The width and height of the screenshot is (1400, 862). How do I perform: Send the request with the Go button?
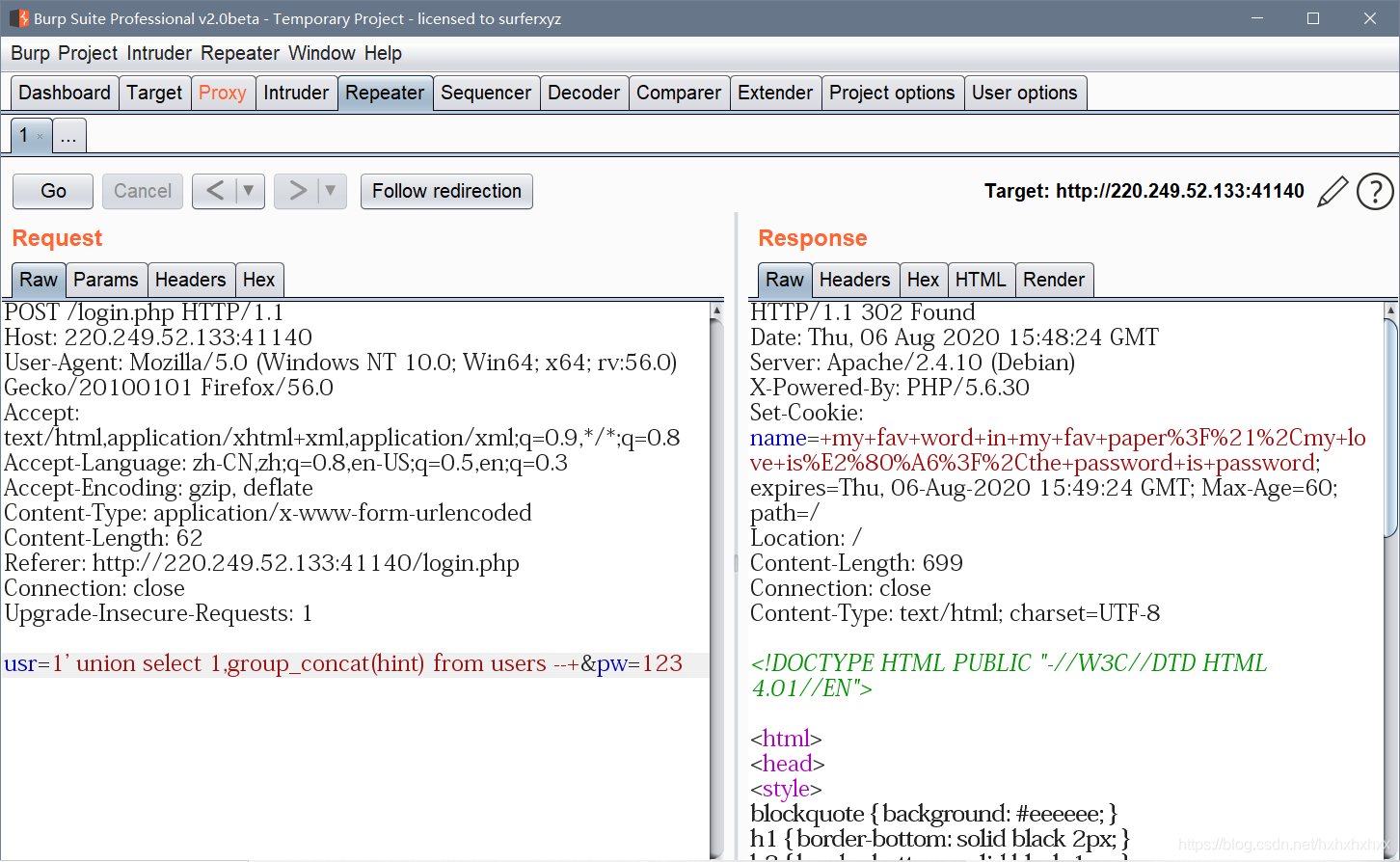tap(53, 191)
